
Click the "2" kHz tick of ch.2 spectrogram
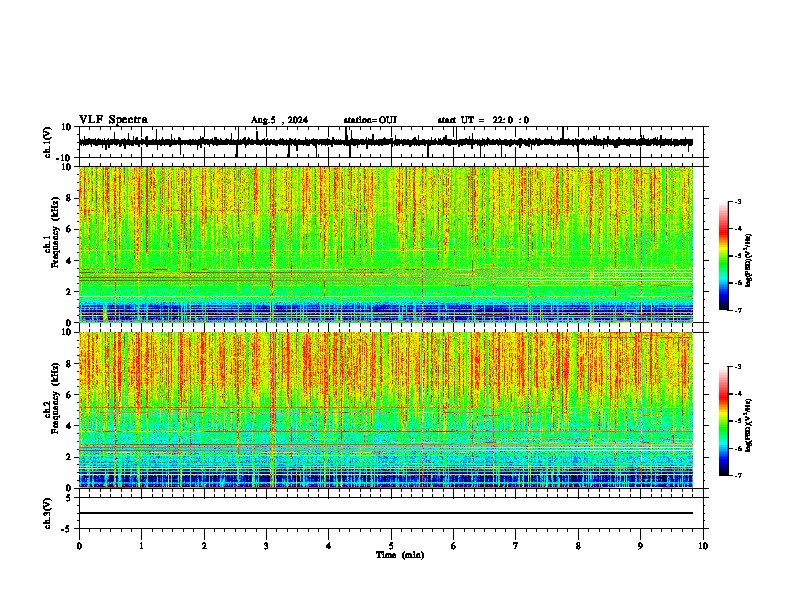71,457
